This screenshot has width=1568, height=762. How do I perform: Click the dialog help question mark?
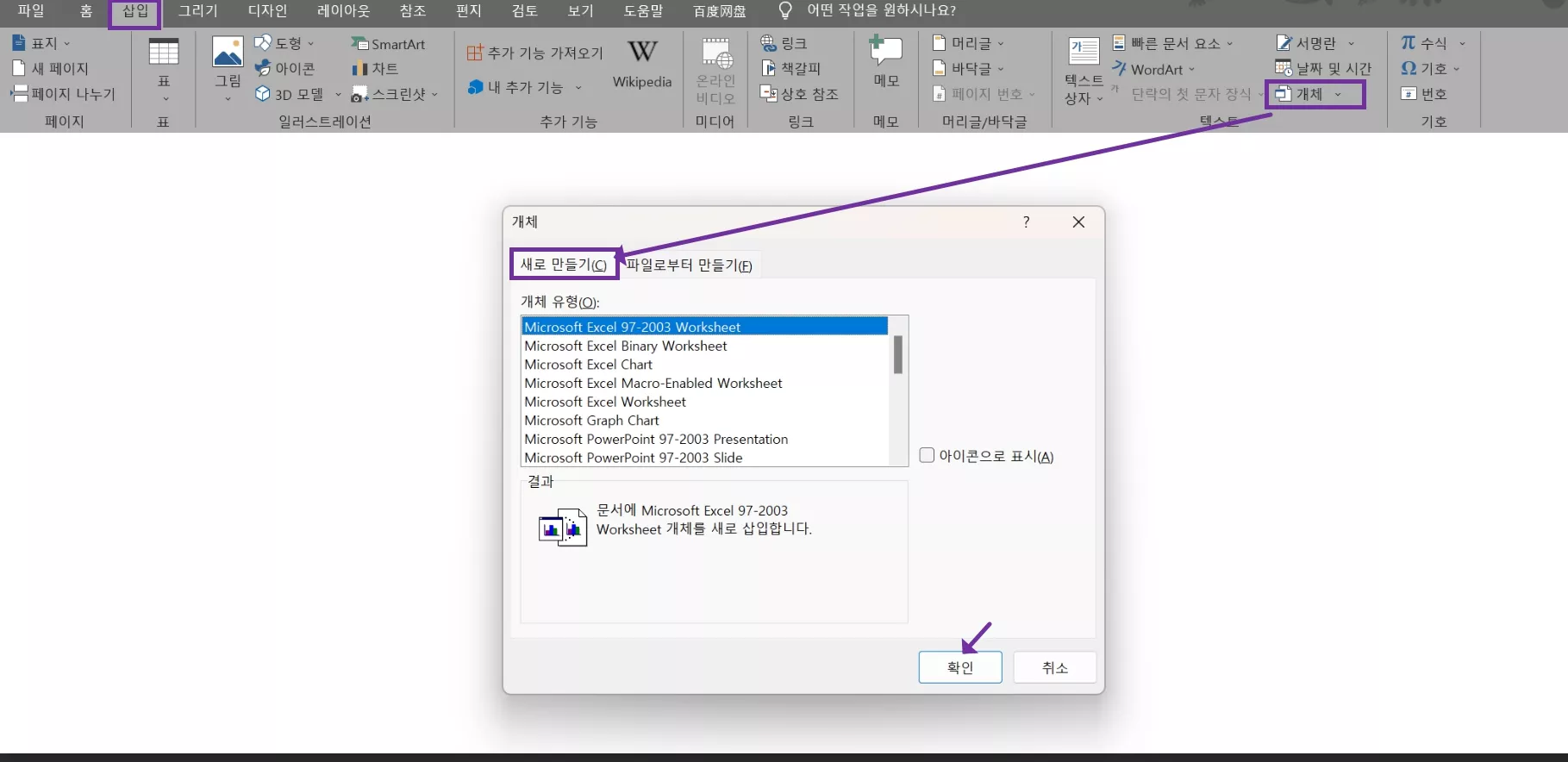pyautogui.click(x=1026, y=222)
